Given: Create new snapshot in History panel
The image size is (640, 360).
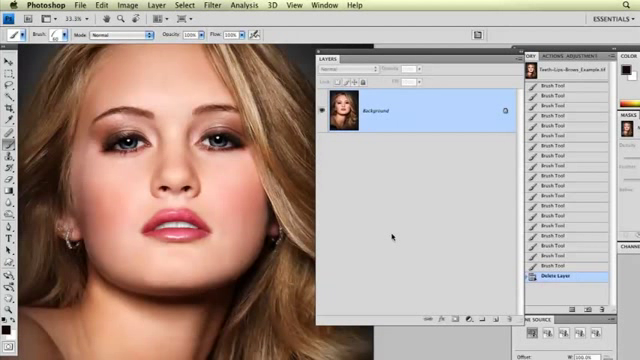Looking at the screenshot, I should click(x=588, y=309).
